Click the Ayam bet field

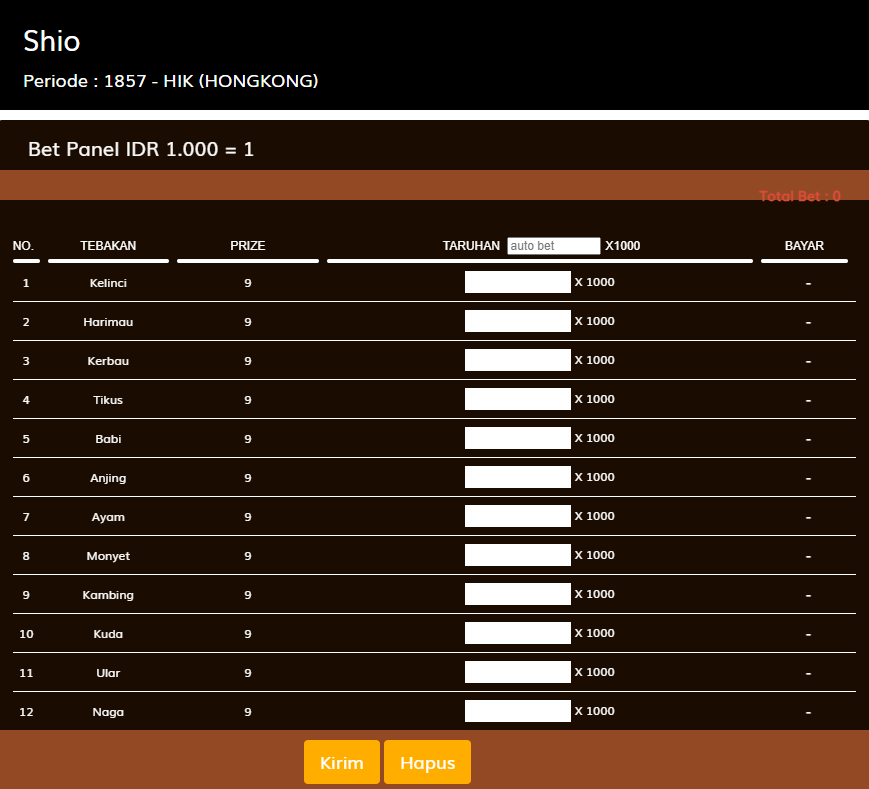tap(517, 516)
